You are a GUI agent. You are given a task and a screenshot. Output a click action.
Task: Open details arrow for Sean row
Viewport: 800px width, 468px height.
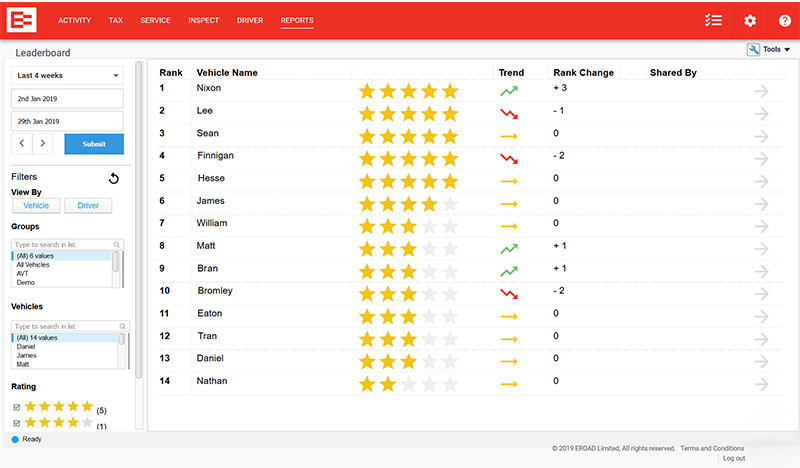click(761, 136)
